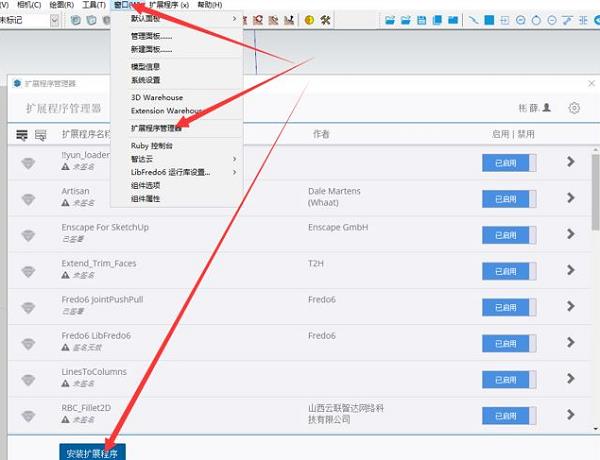Click the tools icon beside info icon

pos(325,21)
